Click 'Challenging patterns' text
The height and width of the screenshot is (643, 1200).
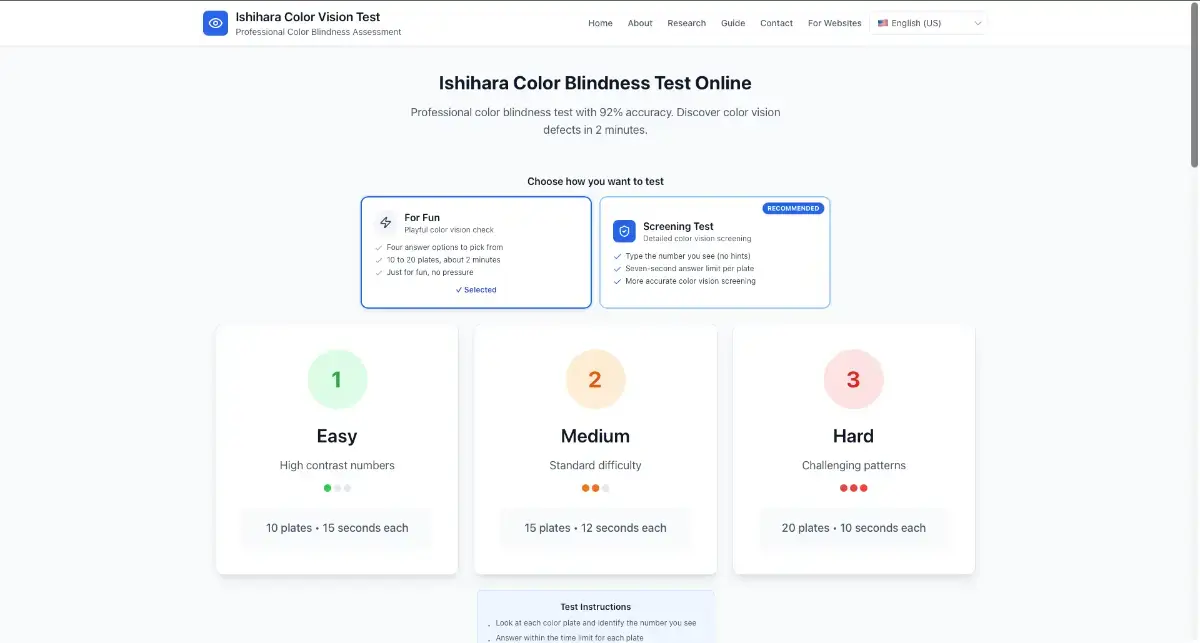[853, 465]
